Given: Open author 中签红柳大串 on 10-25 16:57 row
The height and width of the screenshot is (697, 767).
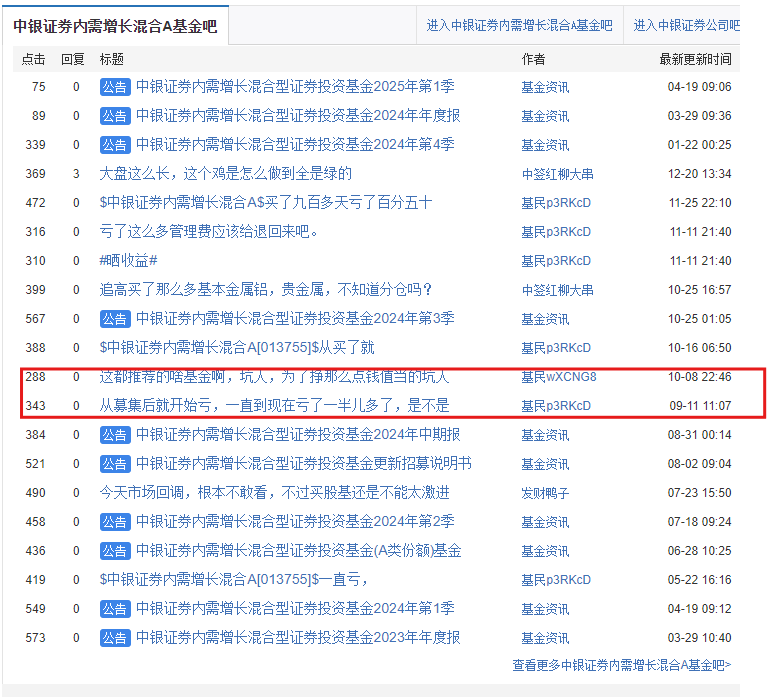Looking at the screenshot, I should pos(558,290).
